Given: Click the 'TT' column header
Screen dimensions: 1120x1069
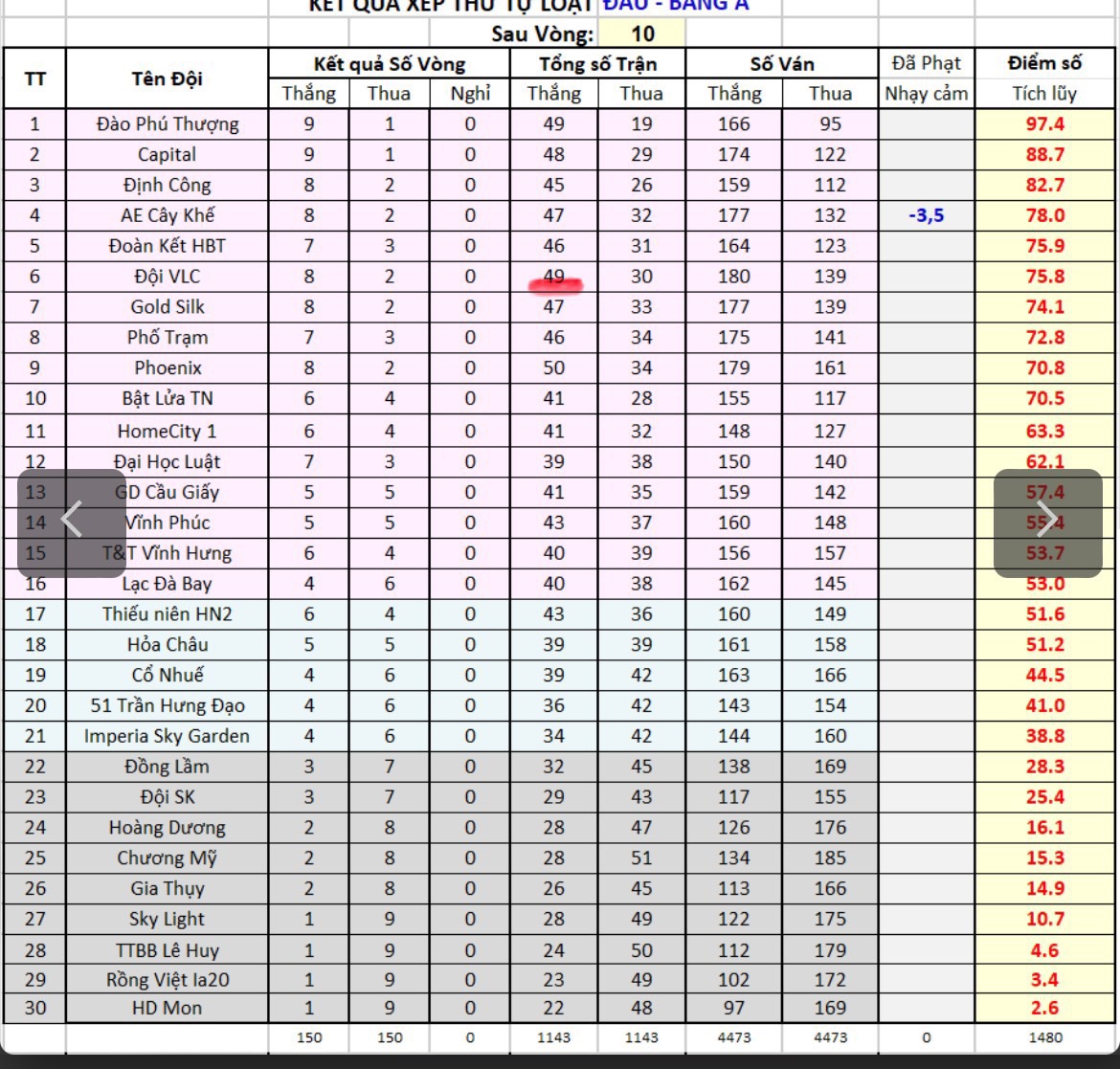Looking at the screenshot, I should (35, 78).
